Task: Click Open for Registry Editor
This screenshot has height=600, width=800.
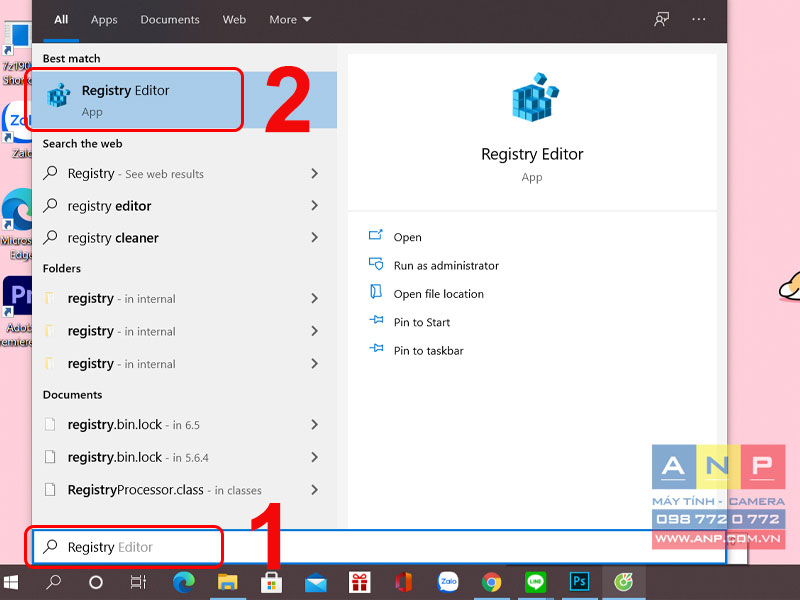Action: click(408, 237)
